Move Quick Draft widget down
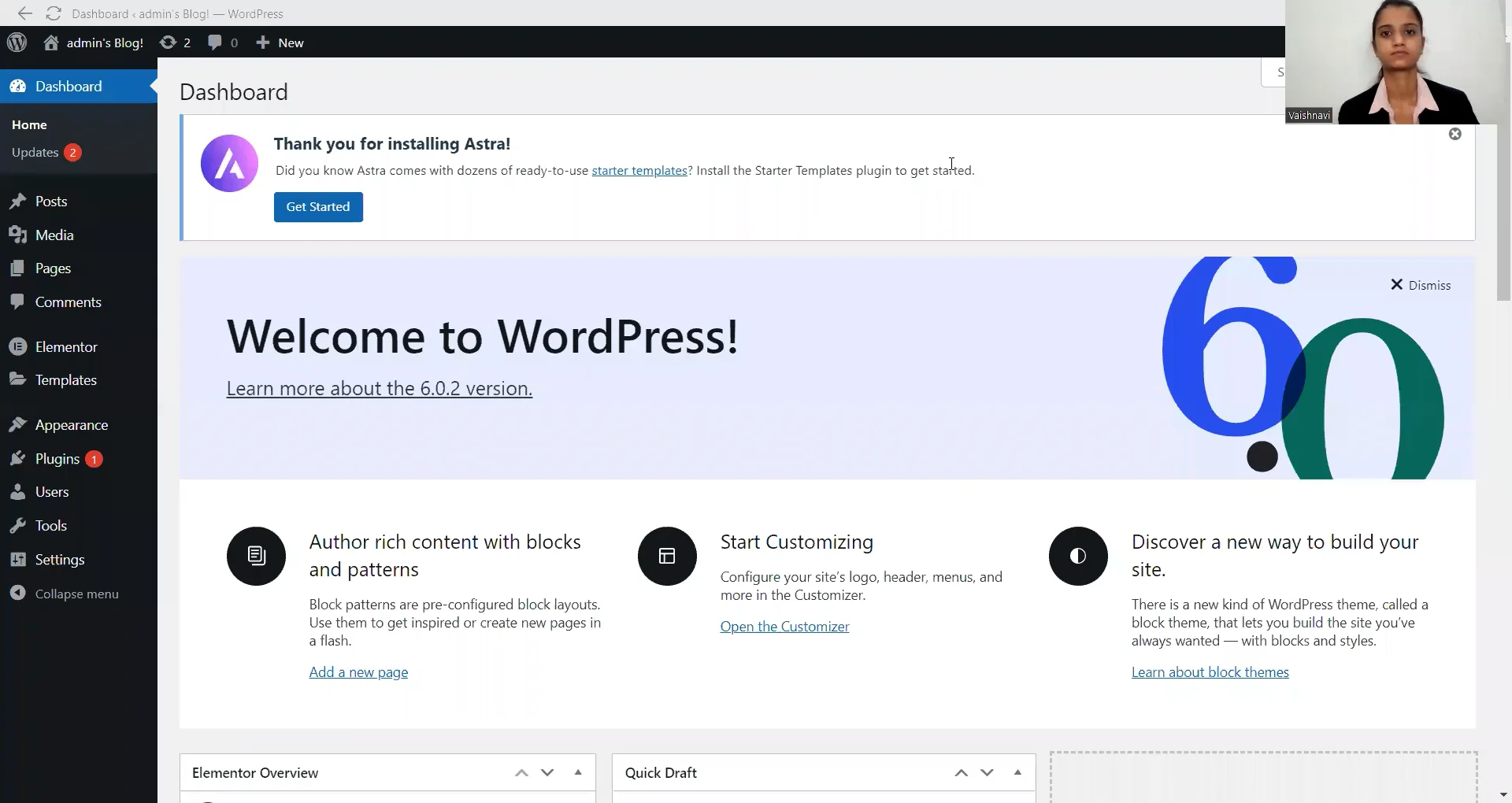1512x803 pixels. click(987, 773)
